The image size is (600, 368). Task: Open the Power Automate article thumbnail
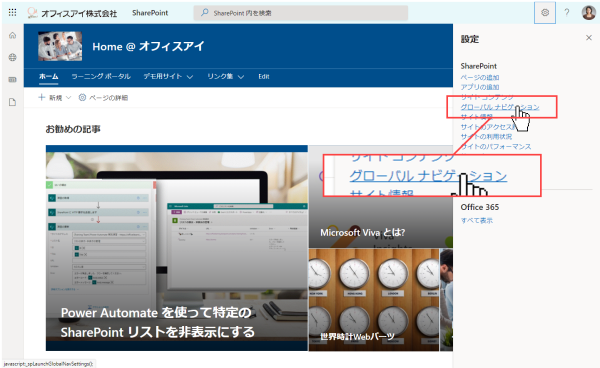(176, 248)
